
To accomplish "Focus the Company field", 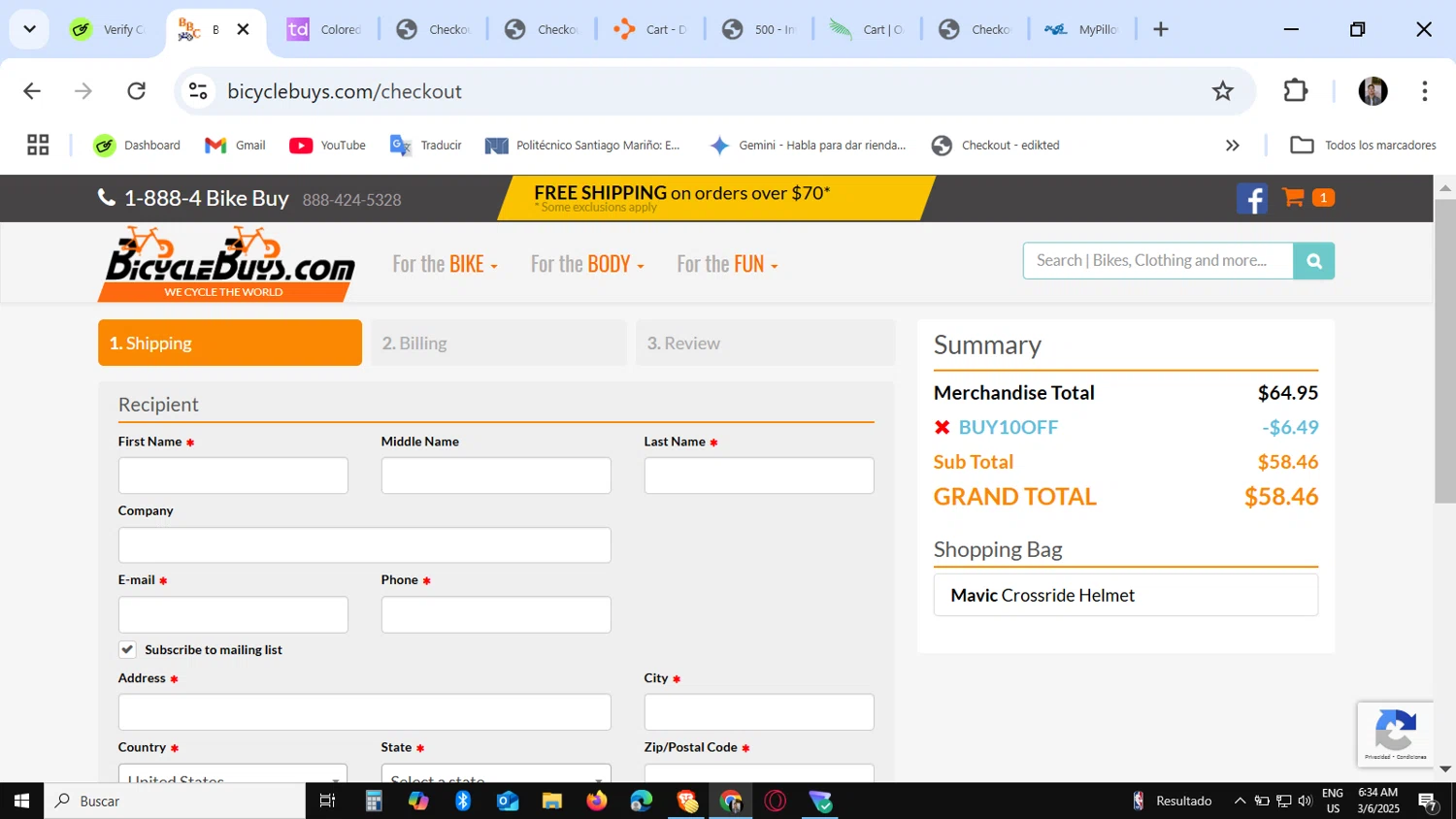I will [x=365, y=545].
